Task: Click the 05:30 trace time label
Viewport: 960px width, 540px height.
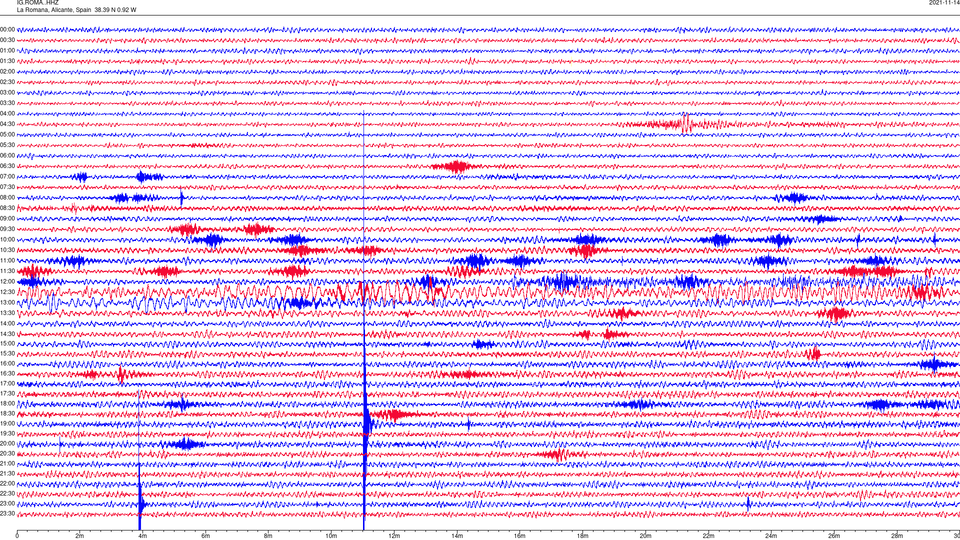Action: point(7,145)
